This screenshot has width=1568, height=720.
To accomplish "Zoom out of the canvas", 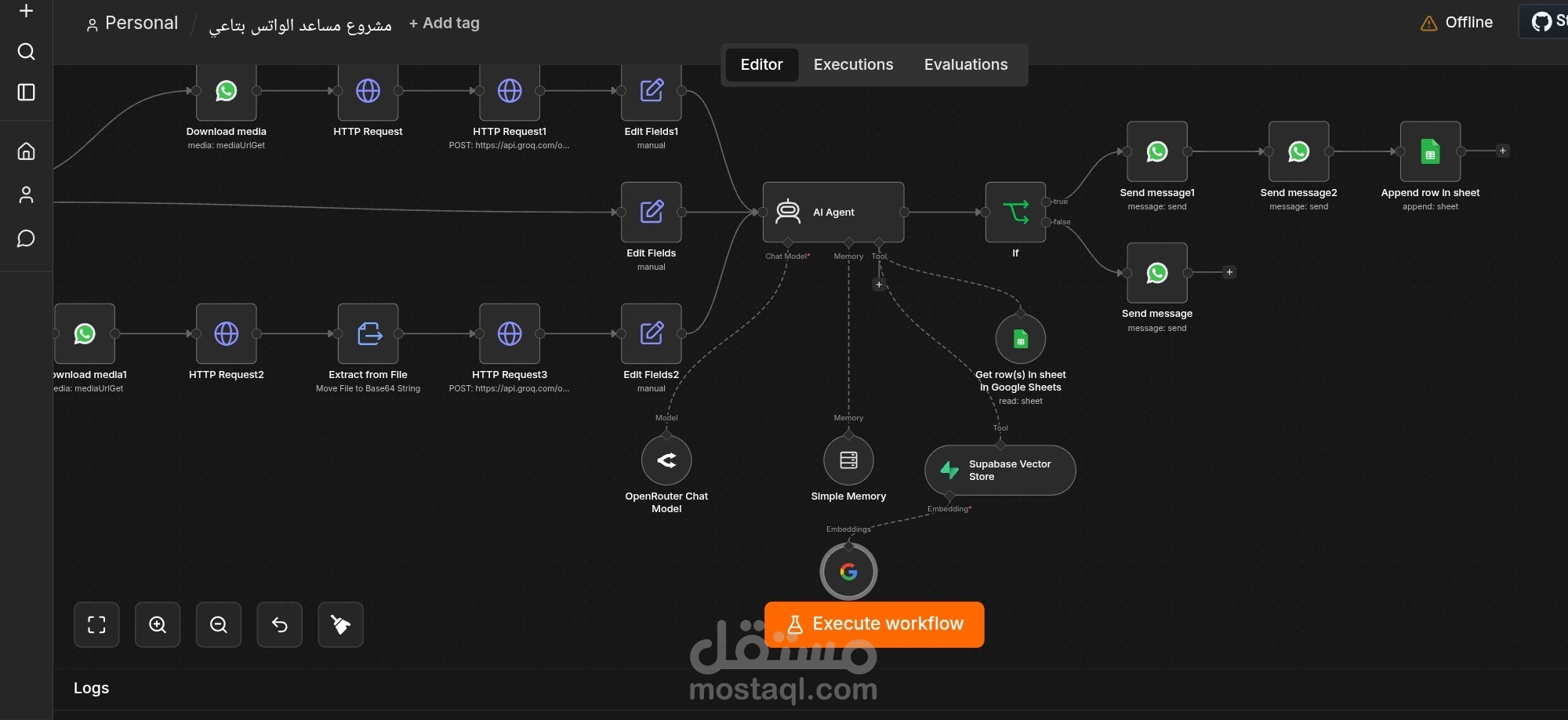I will click(x=219, y=624).
